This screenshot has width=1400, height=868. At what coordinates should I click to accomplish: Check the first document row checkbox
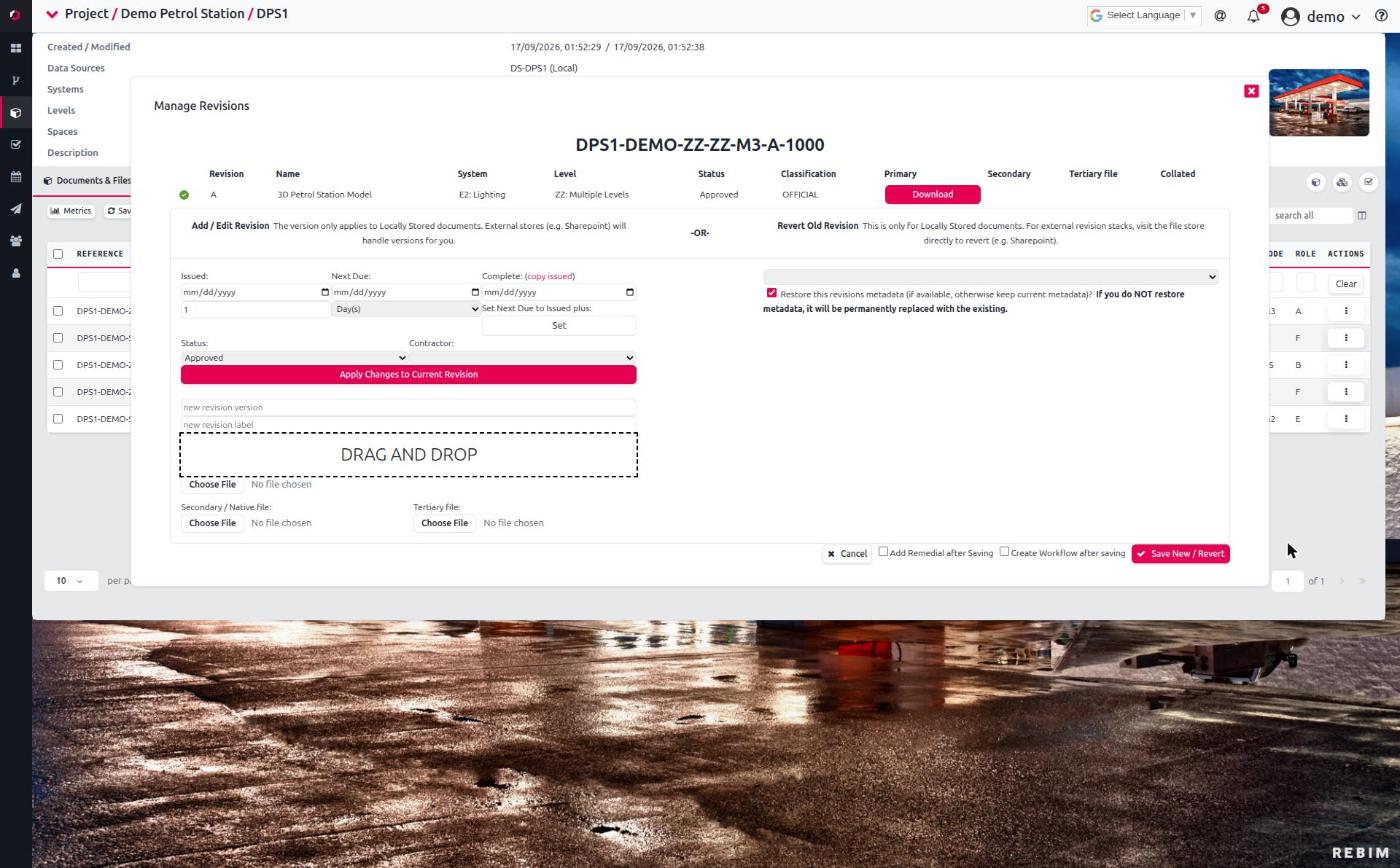[x=58, y=311]
